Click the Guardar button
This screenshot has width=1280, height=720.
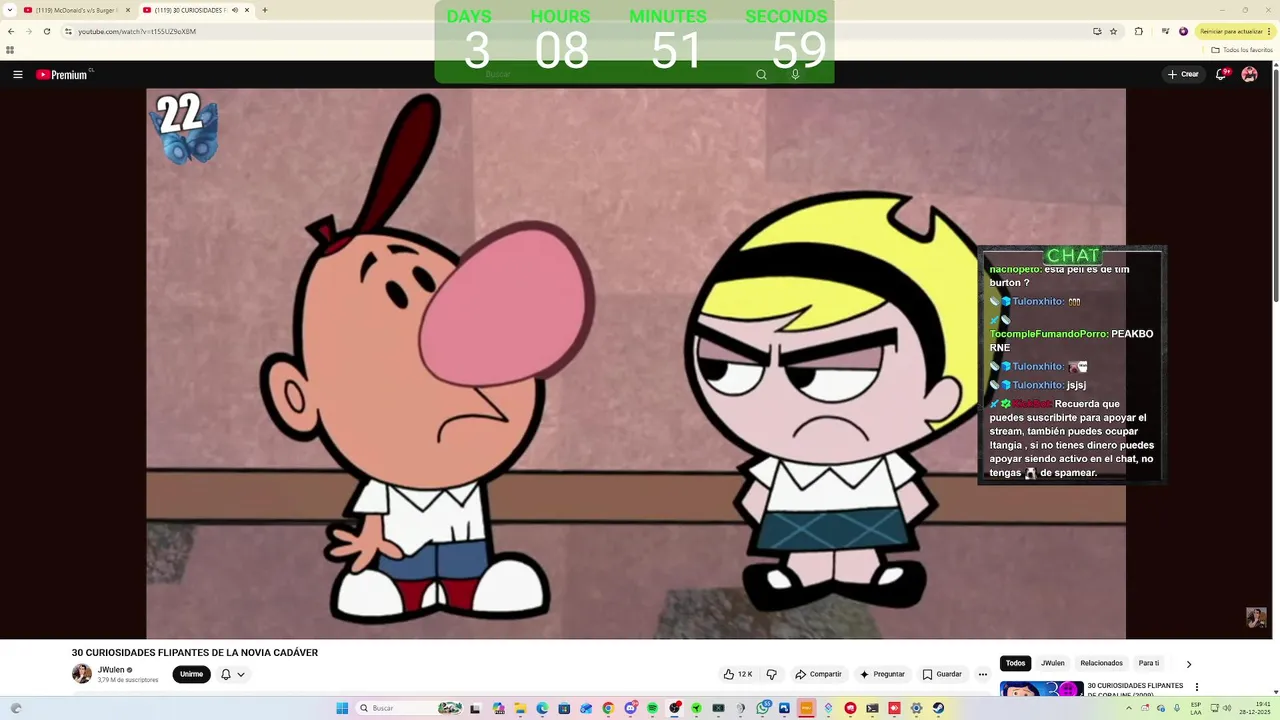[x=942, y=674]
